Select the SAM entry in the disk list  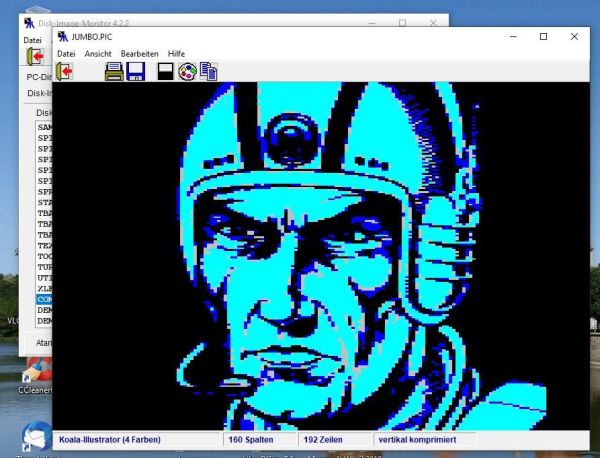(x=44, y=127)
